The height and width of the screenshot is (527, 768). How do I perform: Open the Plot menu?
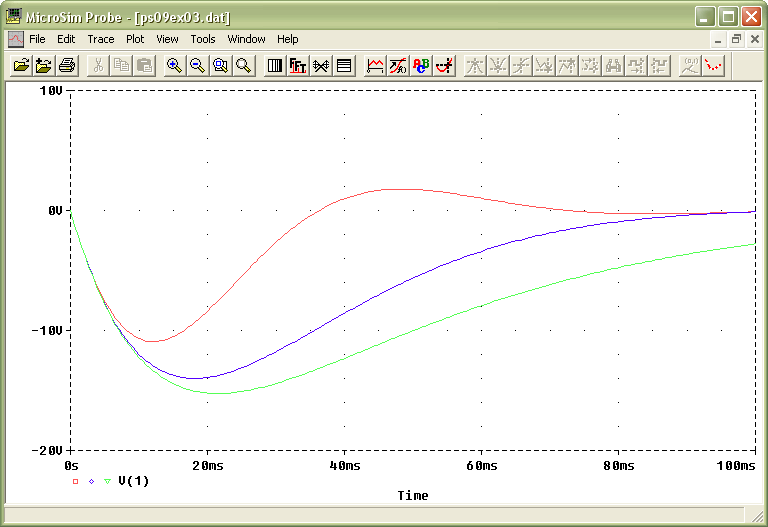click(x=135, y=39)
